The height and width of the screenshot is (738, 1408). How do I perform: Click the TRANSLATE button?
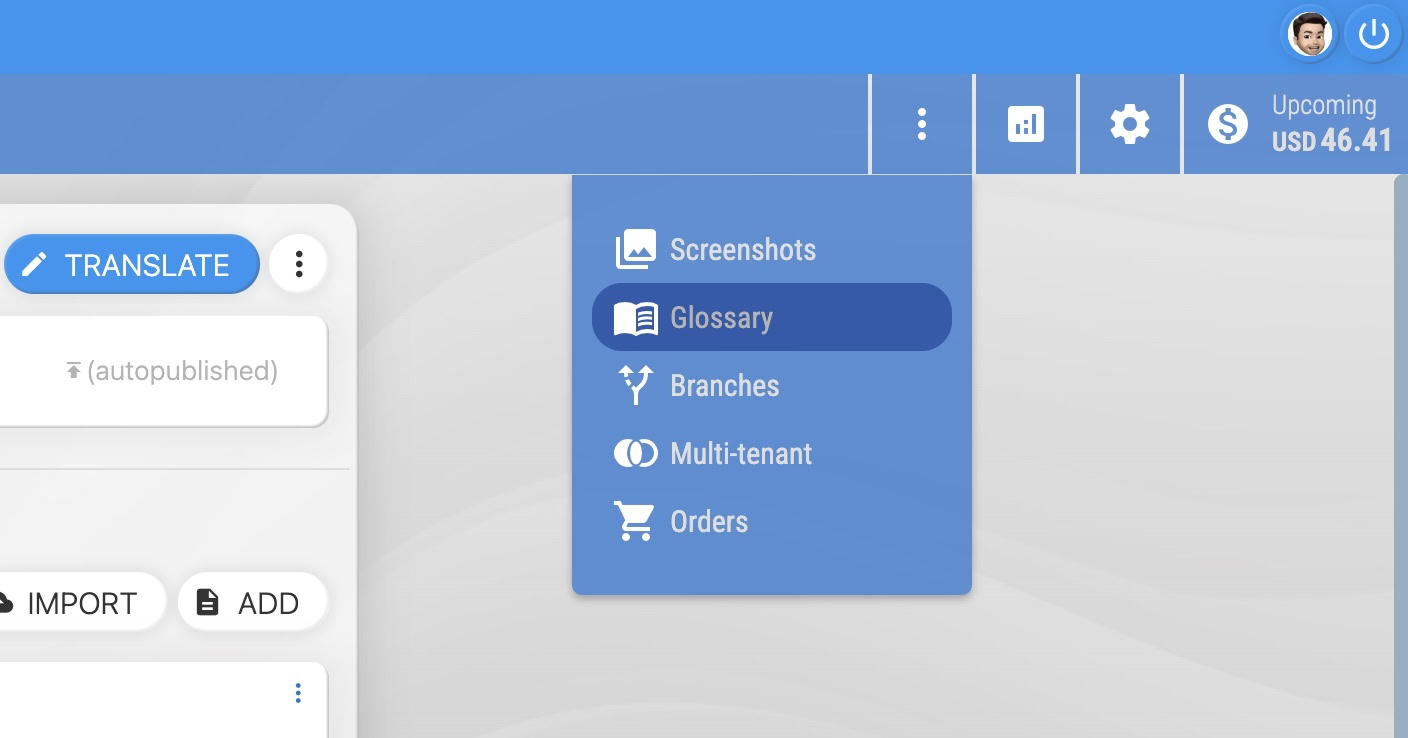[131, 264]
